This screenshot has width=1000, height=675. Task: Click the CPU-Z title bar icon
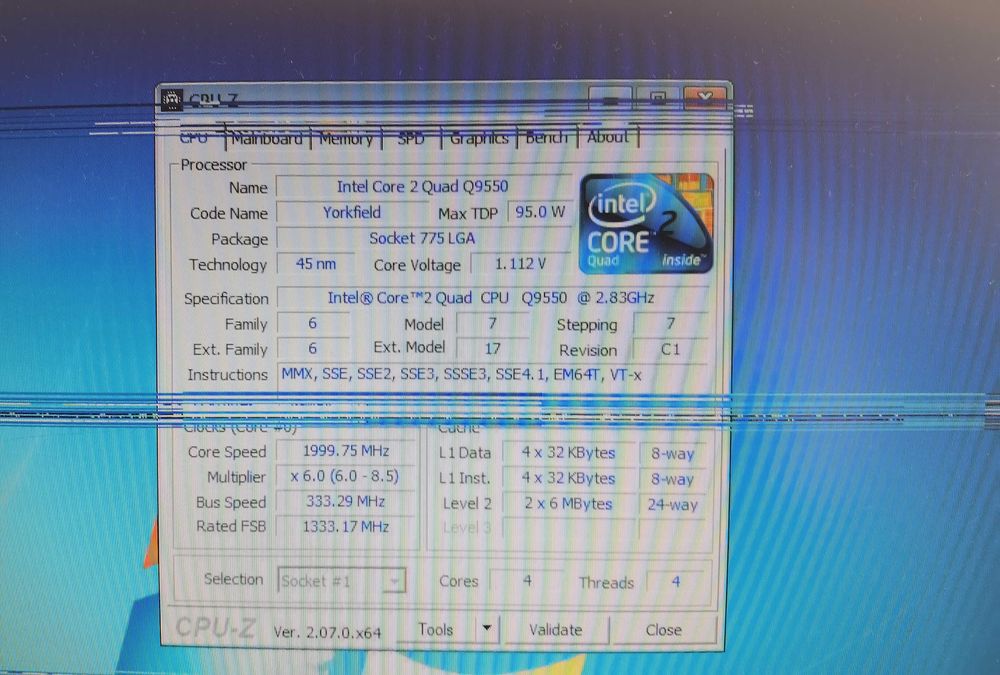pos(172,100)
